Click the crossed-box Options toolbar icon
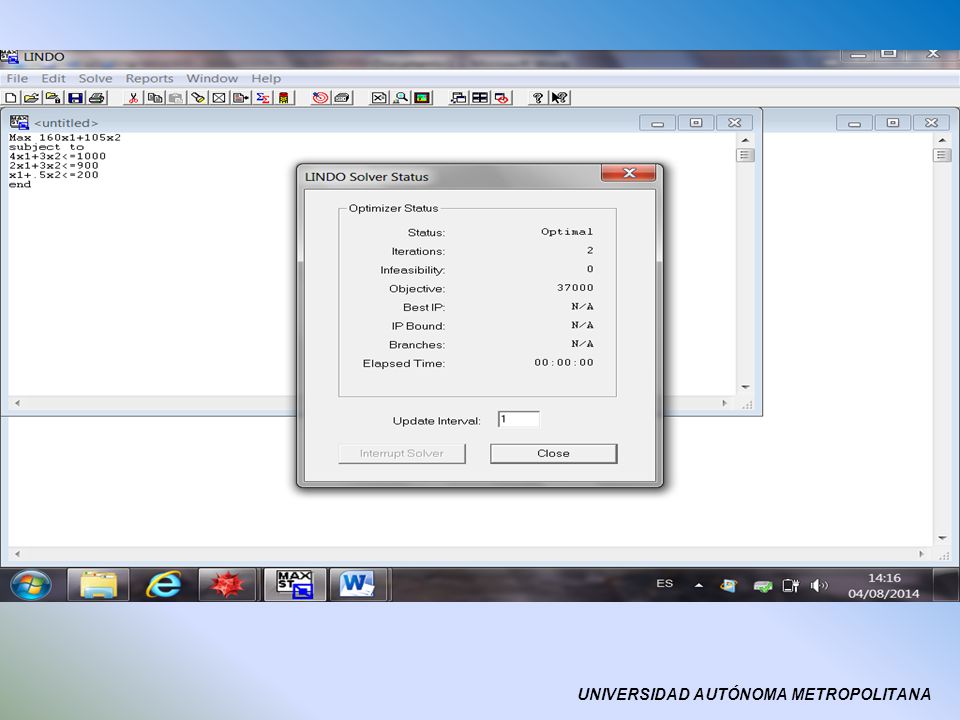960x720 pixels. (x=219, y=98)
